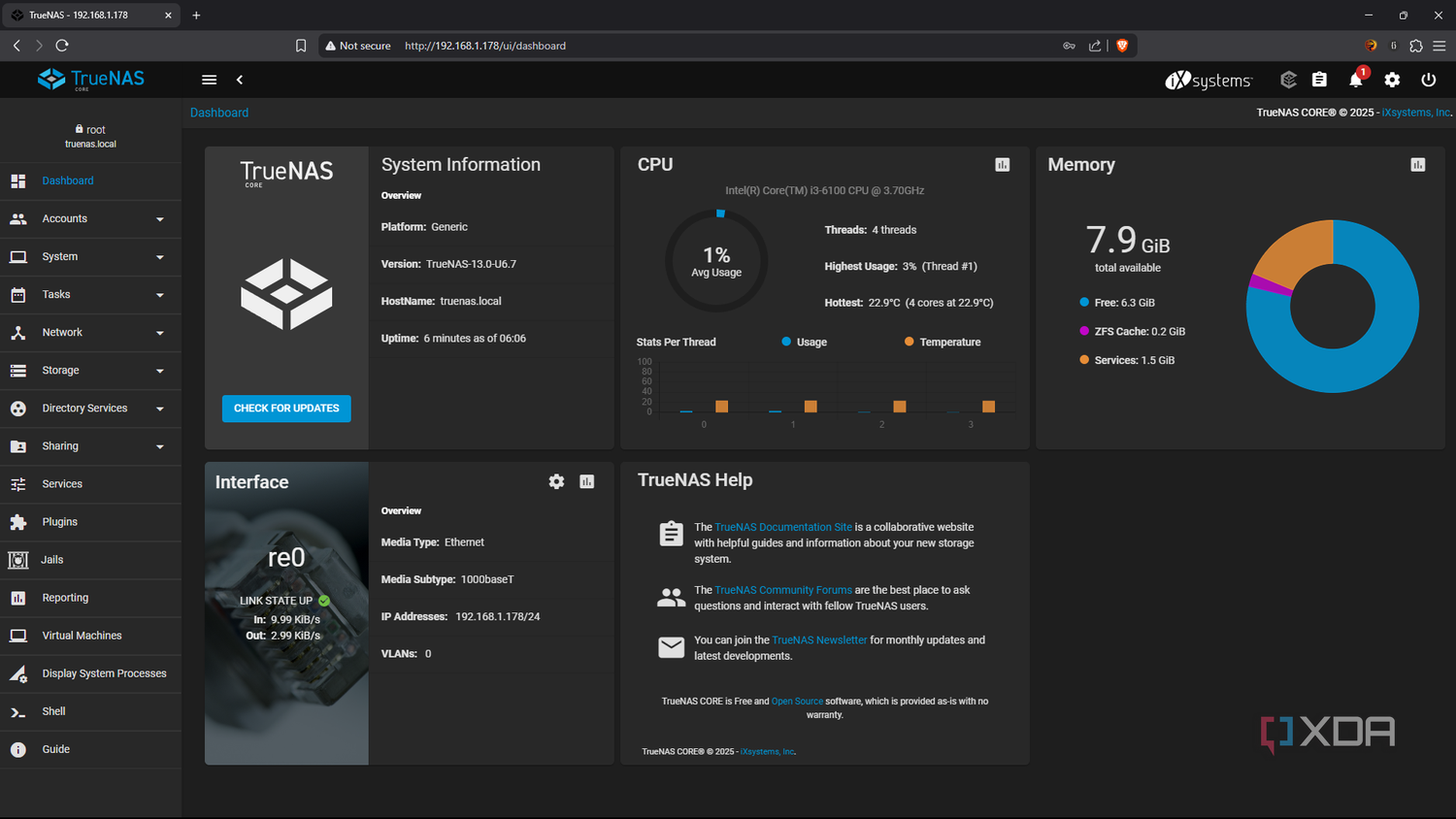Open the Dashboard menu item
1456x819 pixels.
90,181
